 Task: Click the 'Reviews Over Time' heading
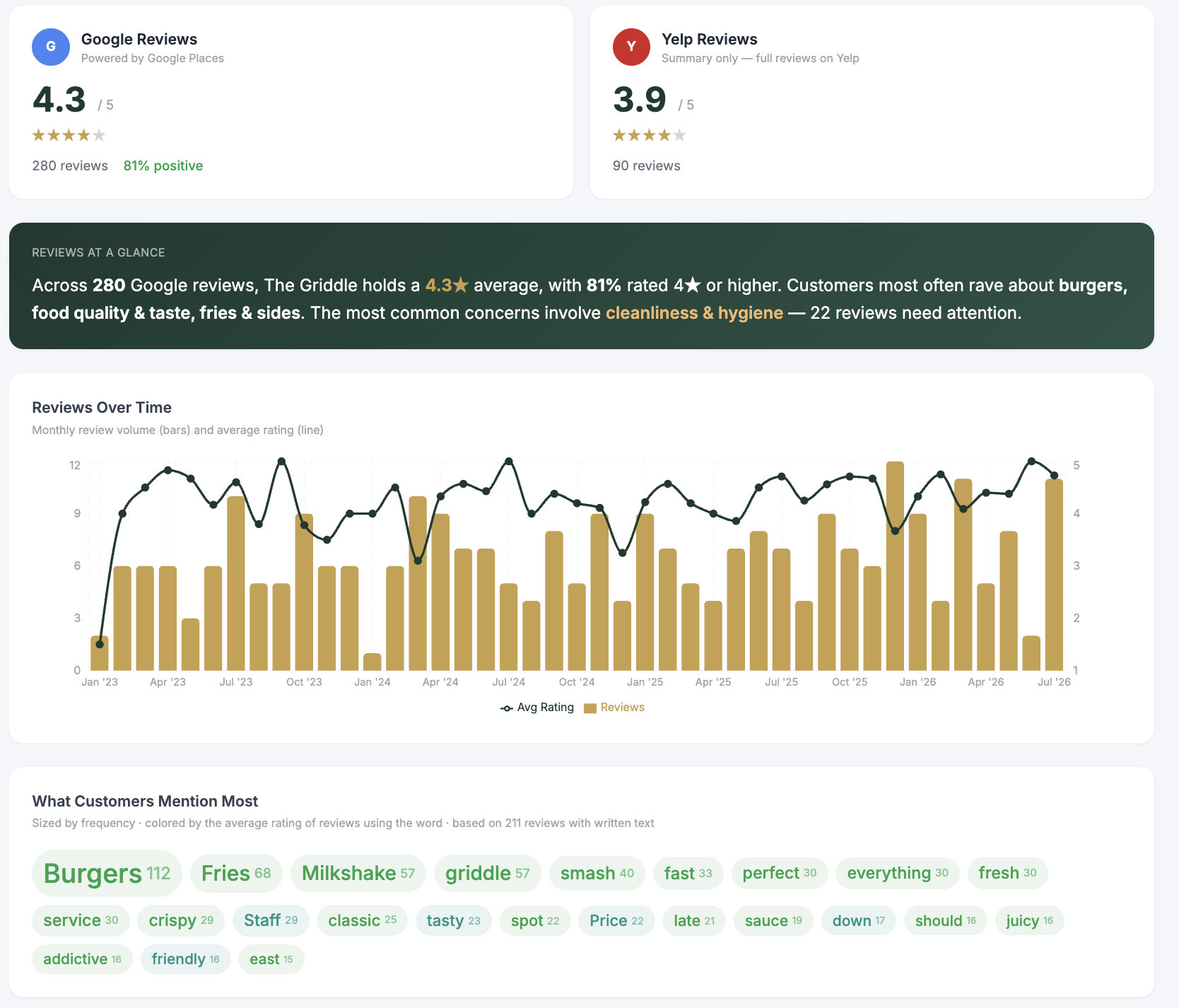(102, 408)
